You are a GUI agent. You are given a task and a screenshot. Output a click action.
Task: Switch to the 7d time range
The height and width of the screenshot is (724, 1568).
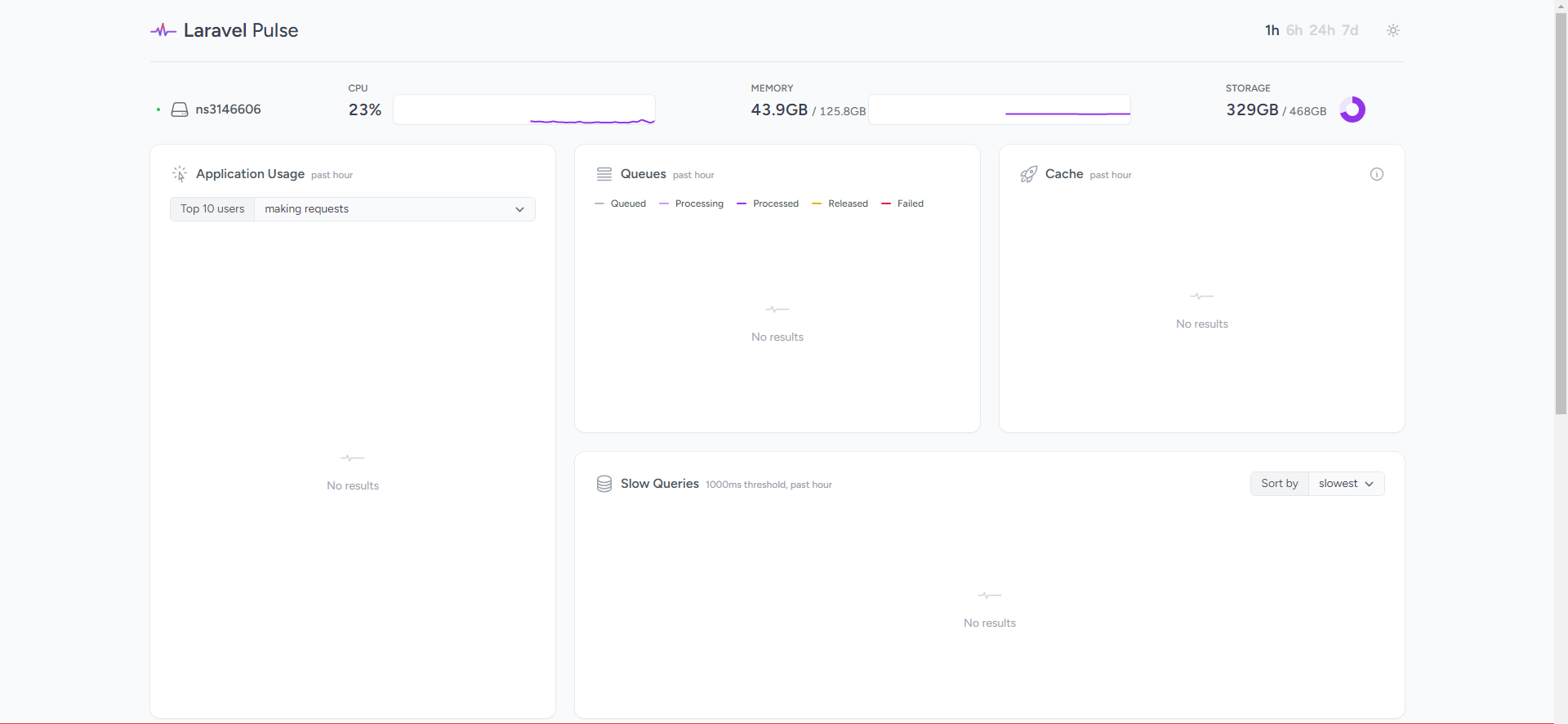(1349, 30)
